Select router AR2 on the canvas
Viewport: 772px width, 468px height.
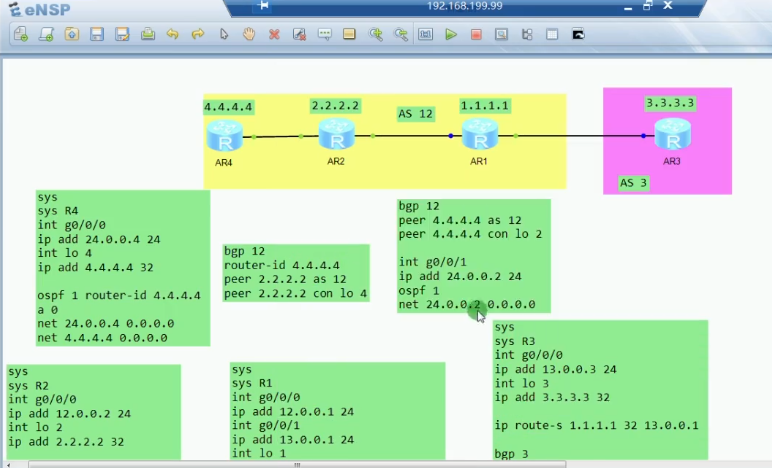337,134
